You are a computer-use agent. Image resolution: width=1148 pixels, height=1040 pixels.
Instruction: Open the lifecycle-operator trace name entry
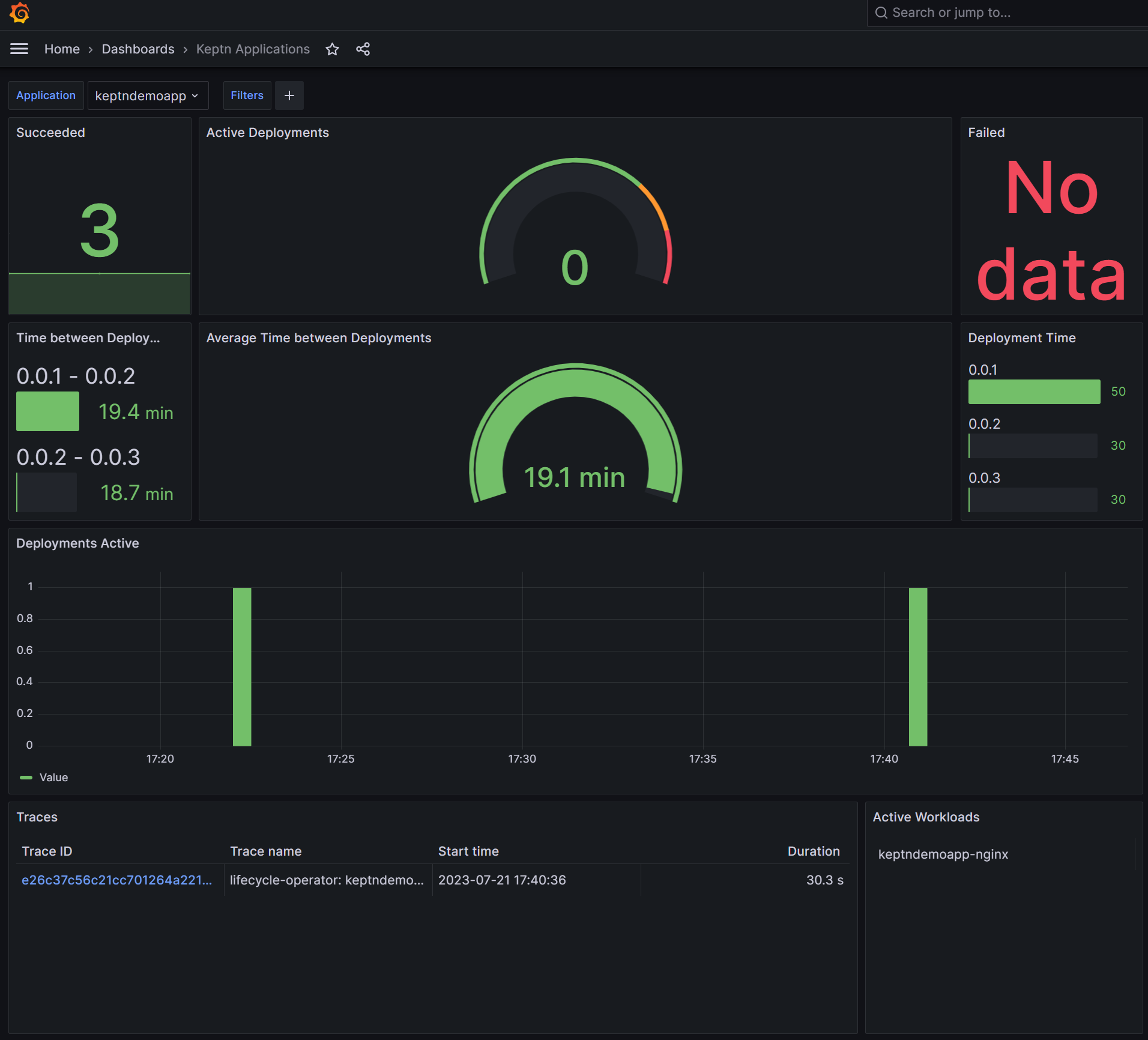[x=327, y=880]
